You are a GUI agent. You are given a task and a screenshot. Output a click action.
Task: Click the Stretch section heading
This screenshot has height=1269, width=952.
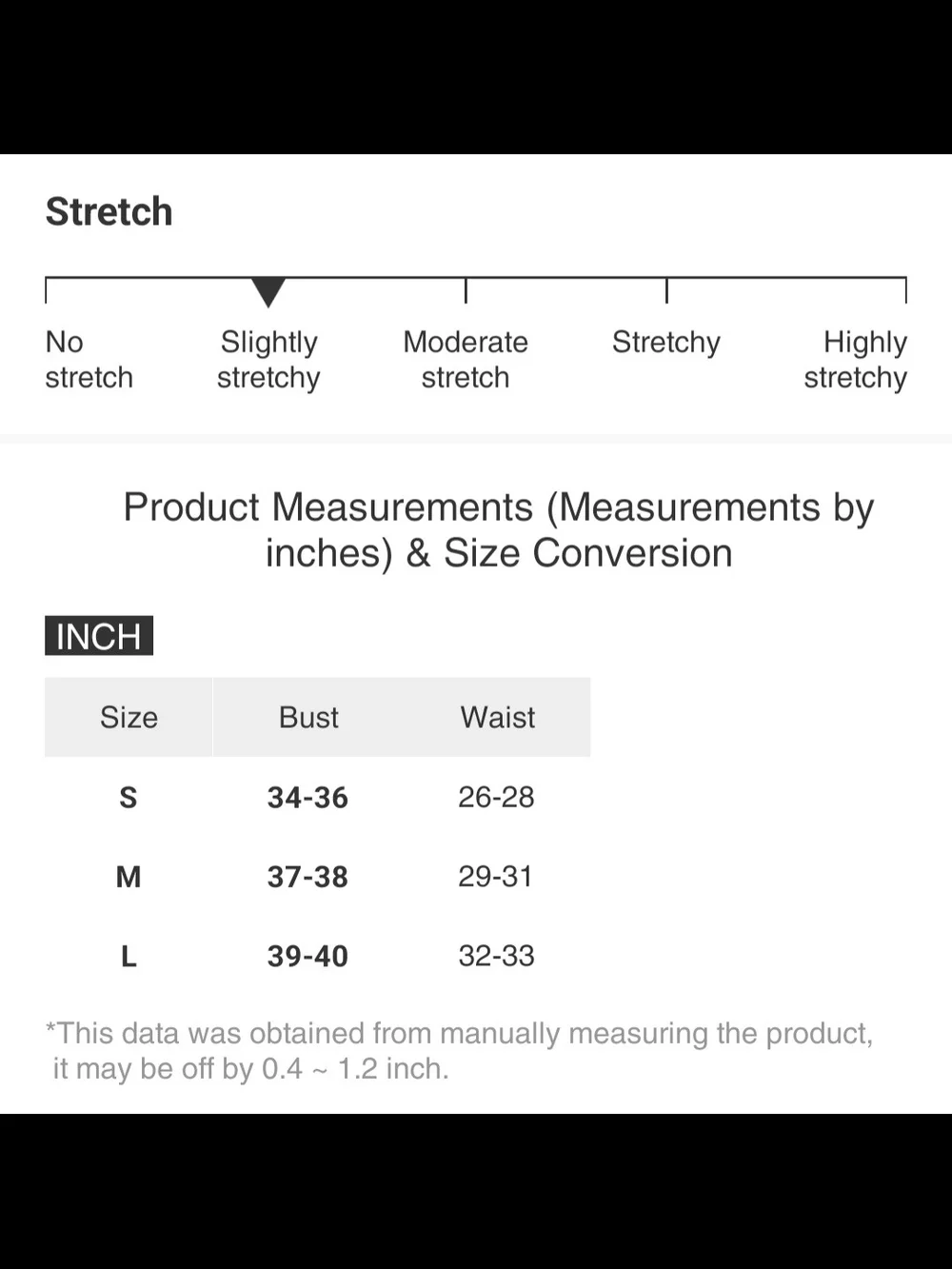pyautogui.click(x=109, y=211)
